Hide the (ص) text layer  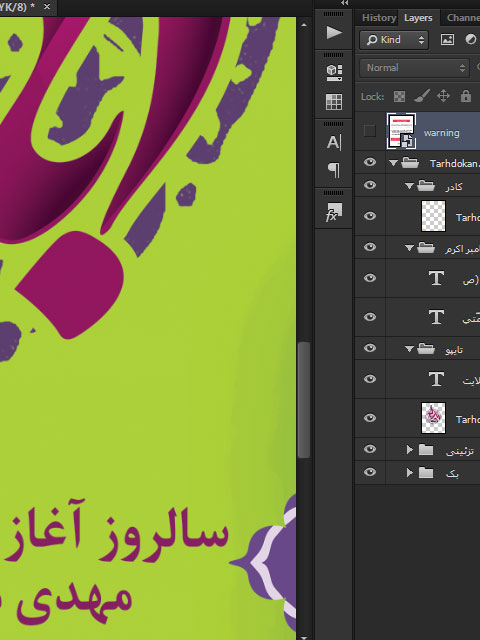coord(370,278)
